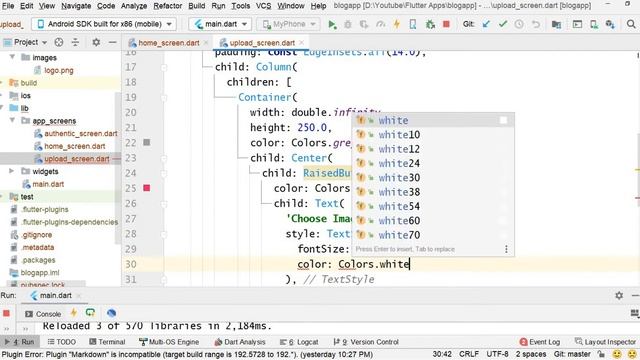The image size is (640, 360).
Task: Trigger Flutter hot reload lightning icon in toolbar
Action: (396, 24)
